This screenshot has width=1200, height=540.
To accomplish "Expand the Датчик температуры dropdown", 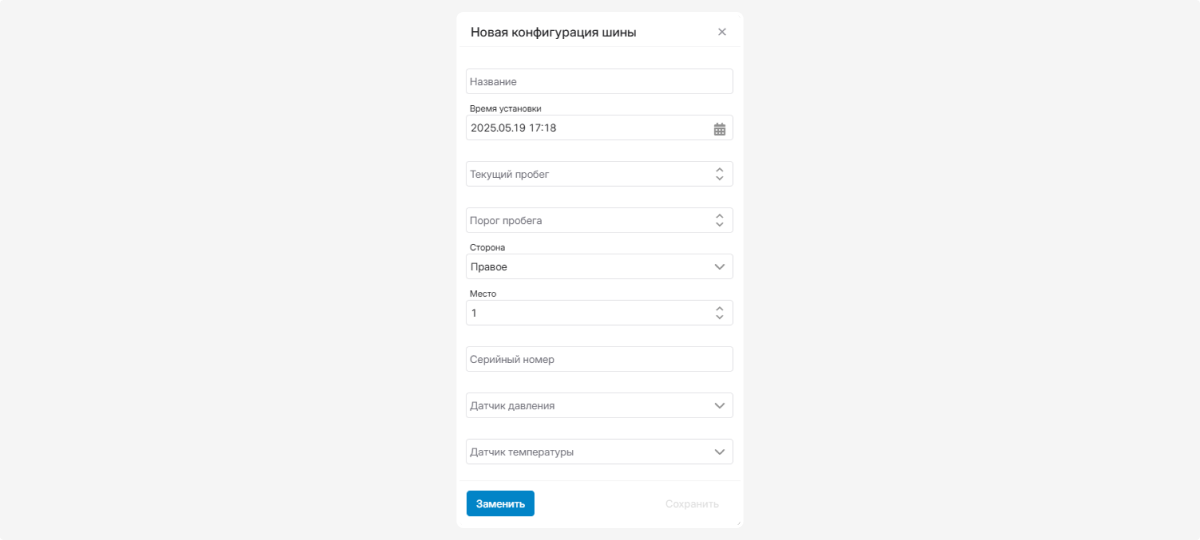I will pos(599,452).
